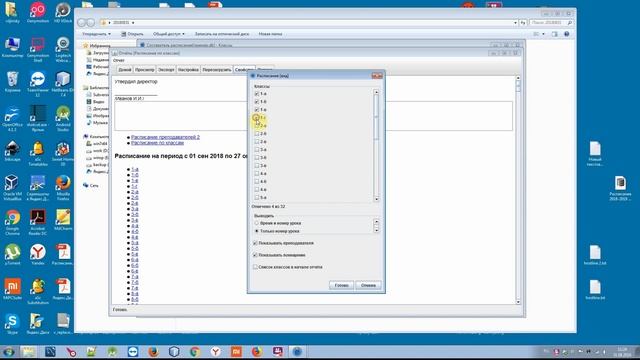Open Компьютер desktop icon

(12, 47)
